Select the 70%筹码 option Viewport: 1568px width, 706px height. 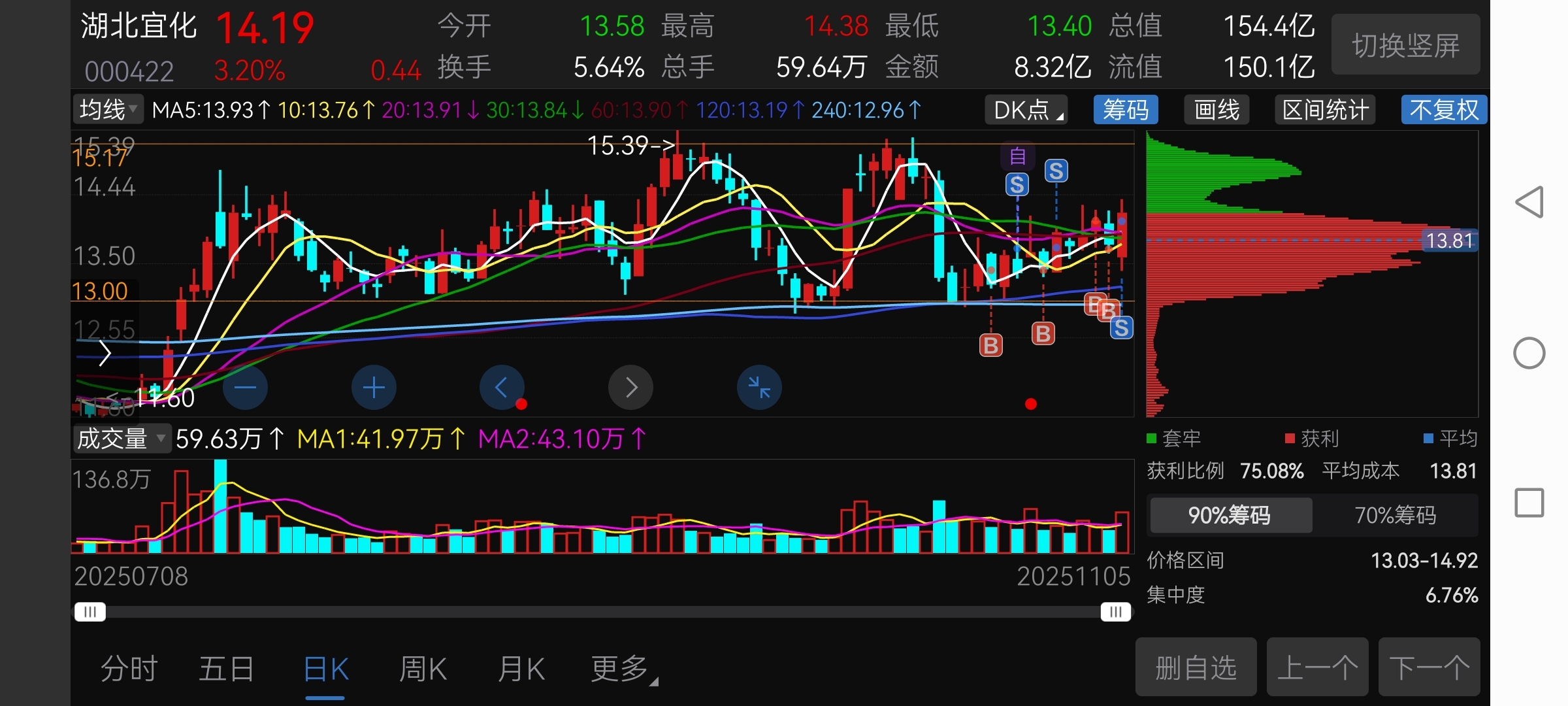tap(1396, 515)
